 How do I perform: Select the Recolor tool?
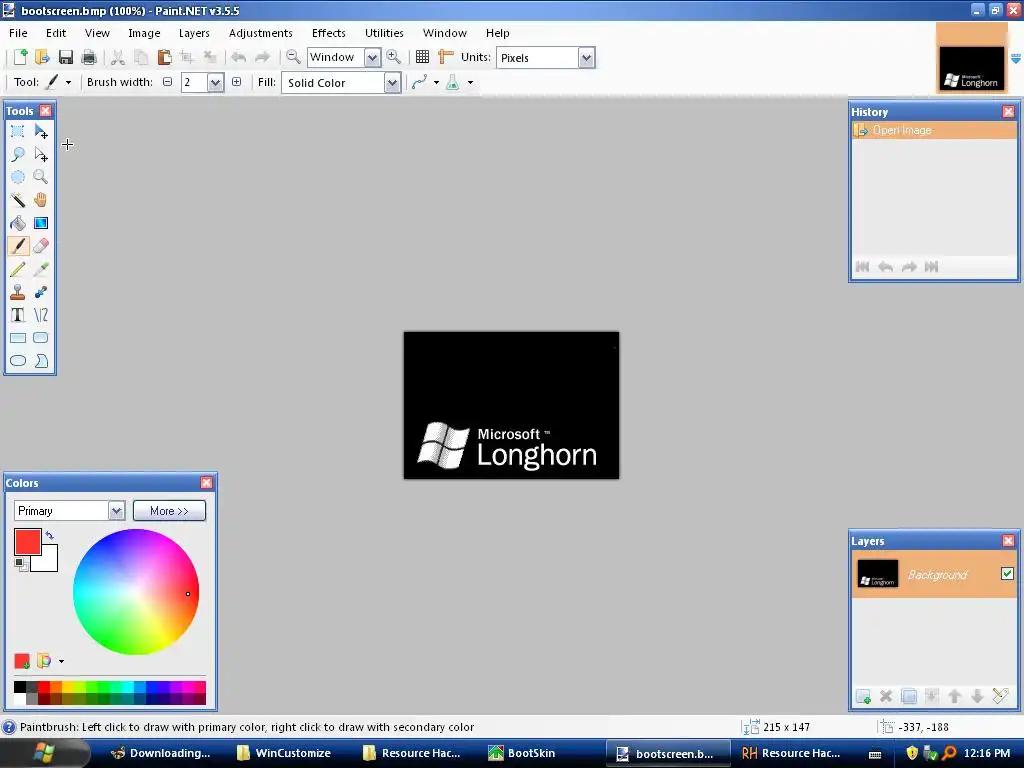[x=40, y=292]
